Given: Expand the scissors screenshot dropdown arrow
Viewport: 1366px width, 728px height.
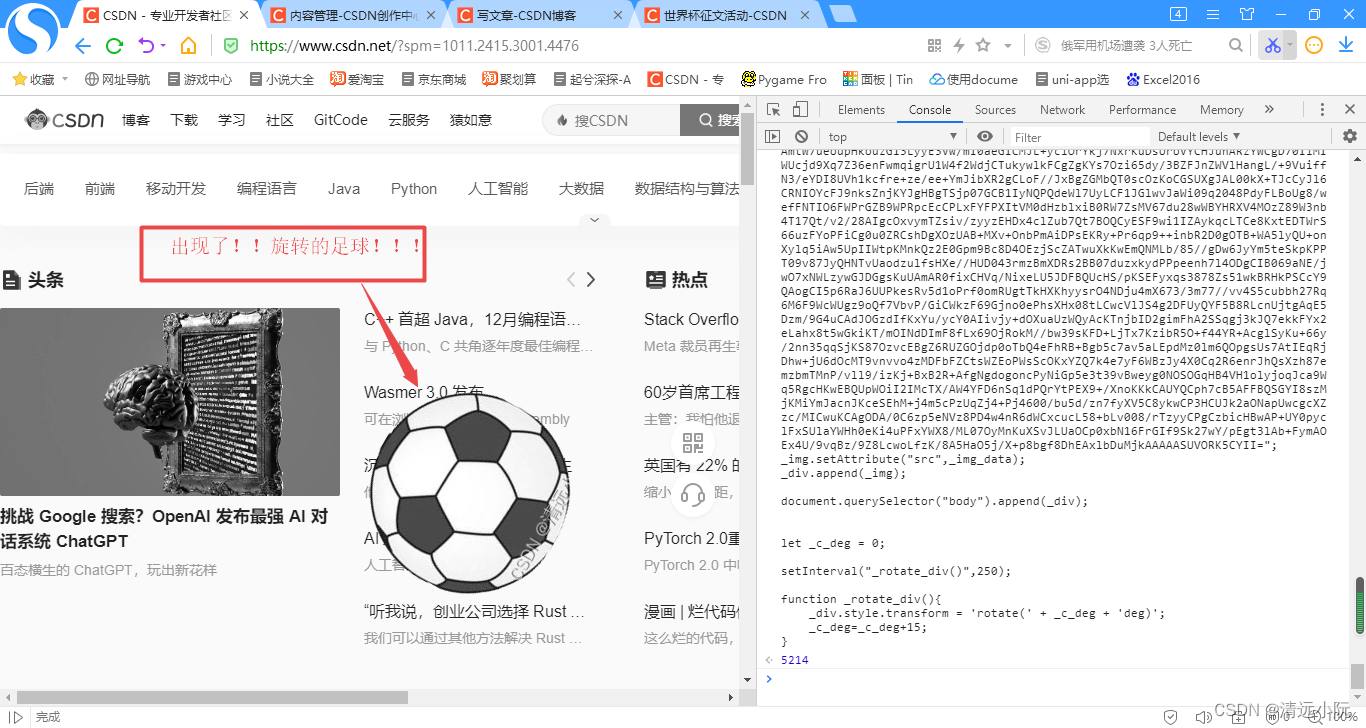Looking at the screenshot, I should 1290,46.
